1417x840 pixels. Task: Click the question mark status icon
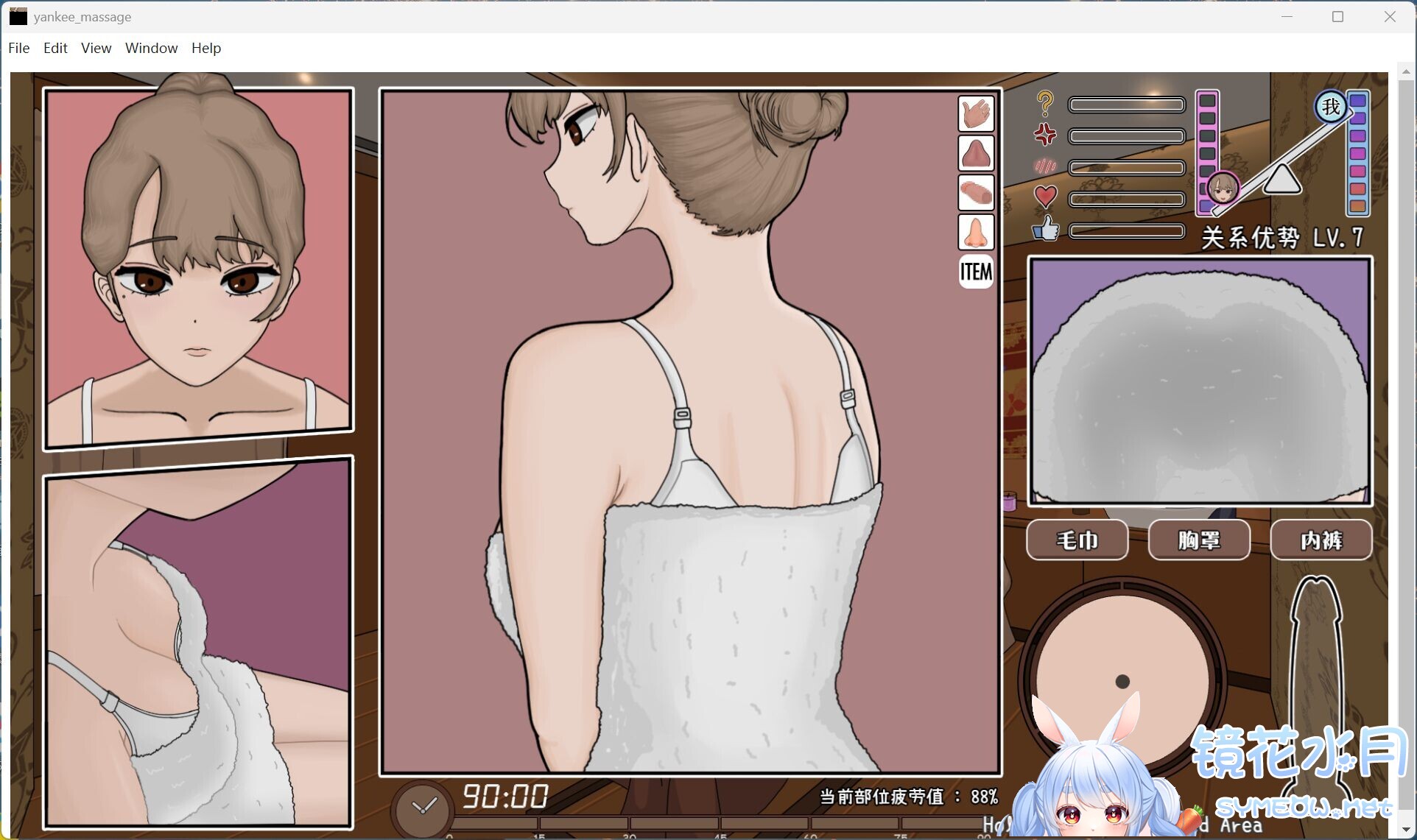pos(1045,104)
